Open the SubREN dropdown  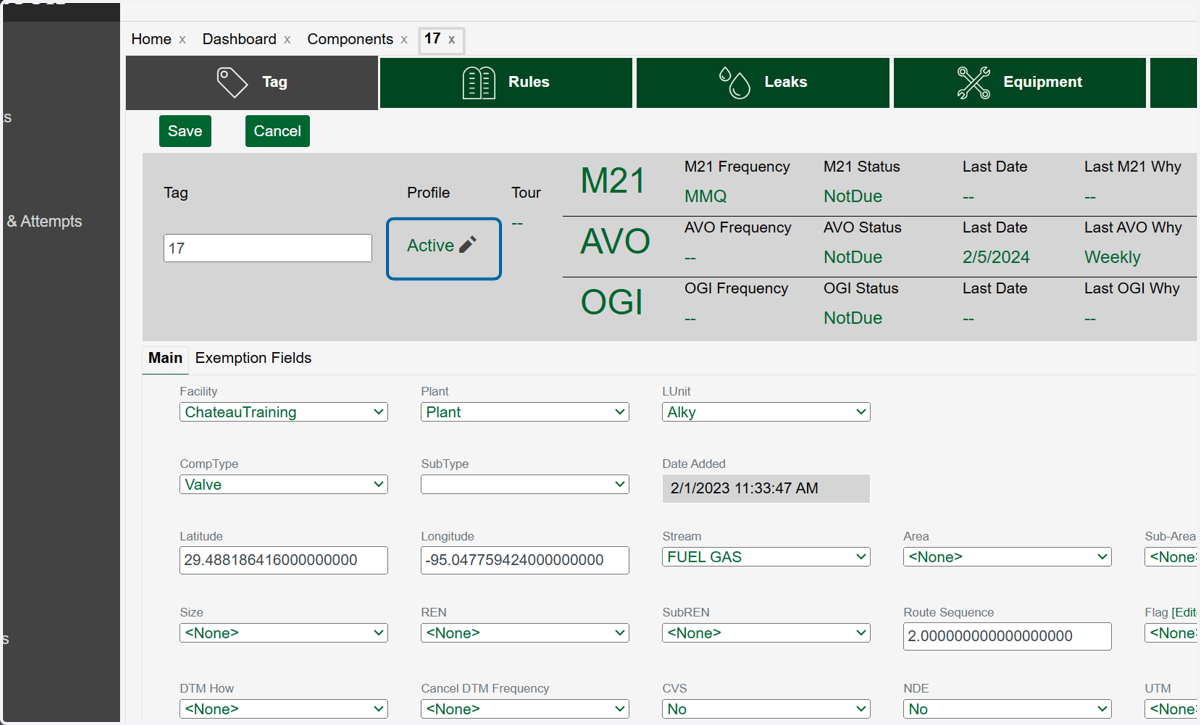pos(766,633)
